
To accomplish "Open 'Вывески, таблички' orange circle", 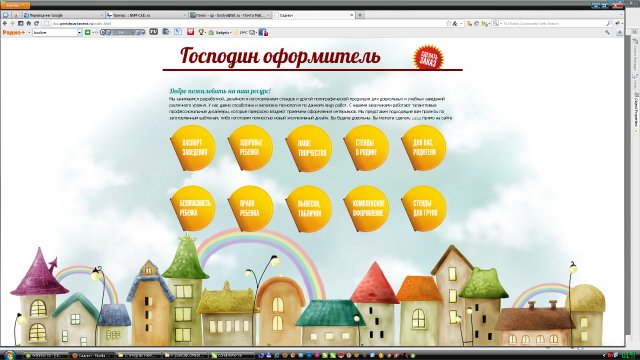I will (x=309, y=209).
